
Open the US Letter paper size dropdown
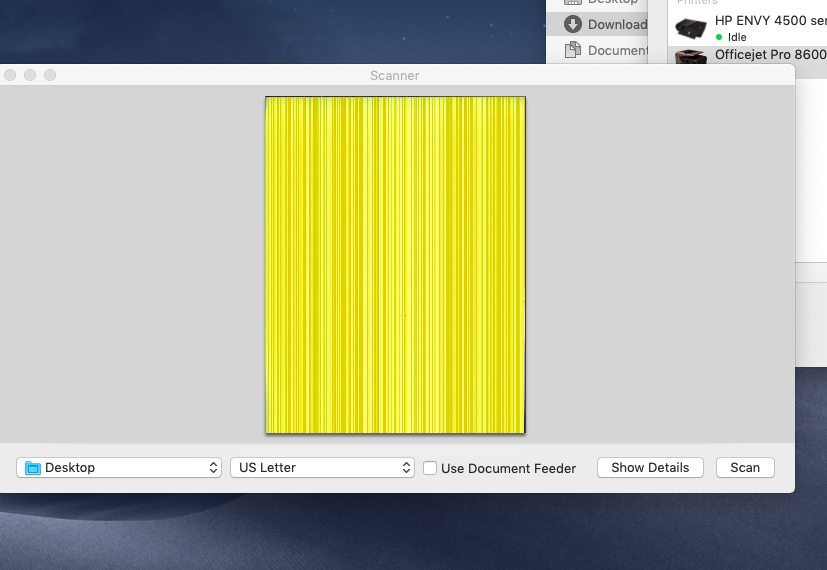tap(322, 468)
